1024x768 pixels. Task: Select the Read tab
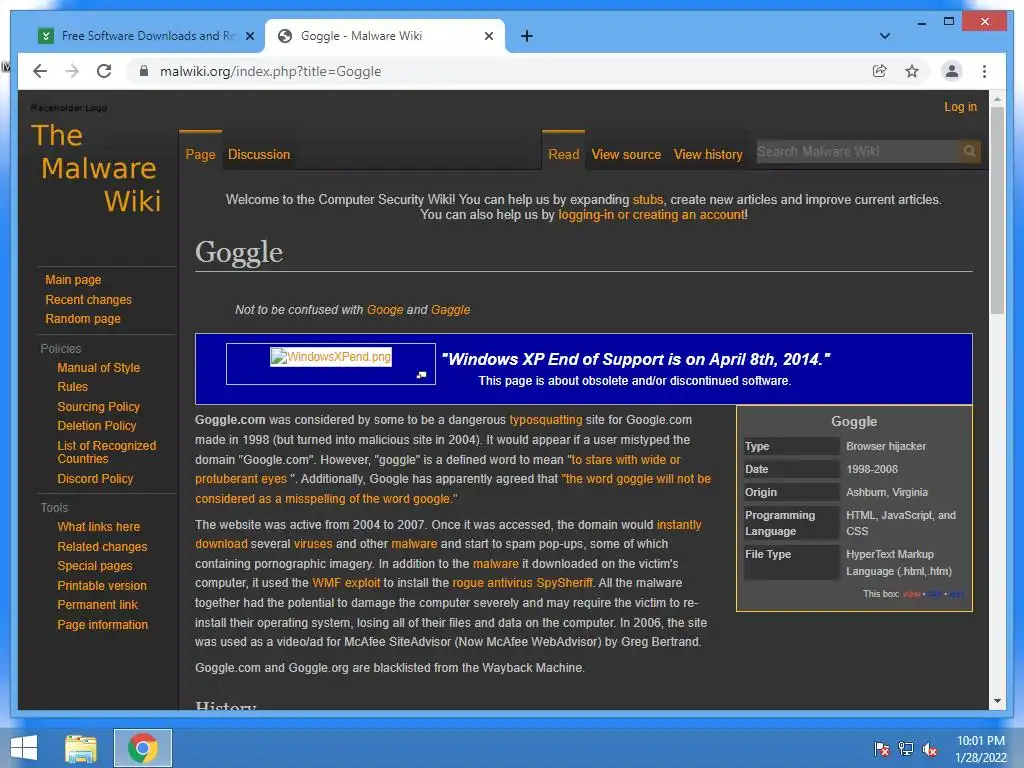pyautogui.click(x=564, y=155)
